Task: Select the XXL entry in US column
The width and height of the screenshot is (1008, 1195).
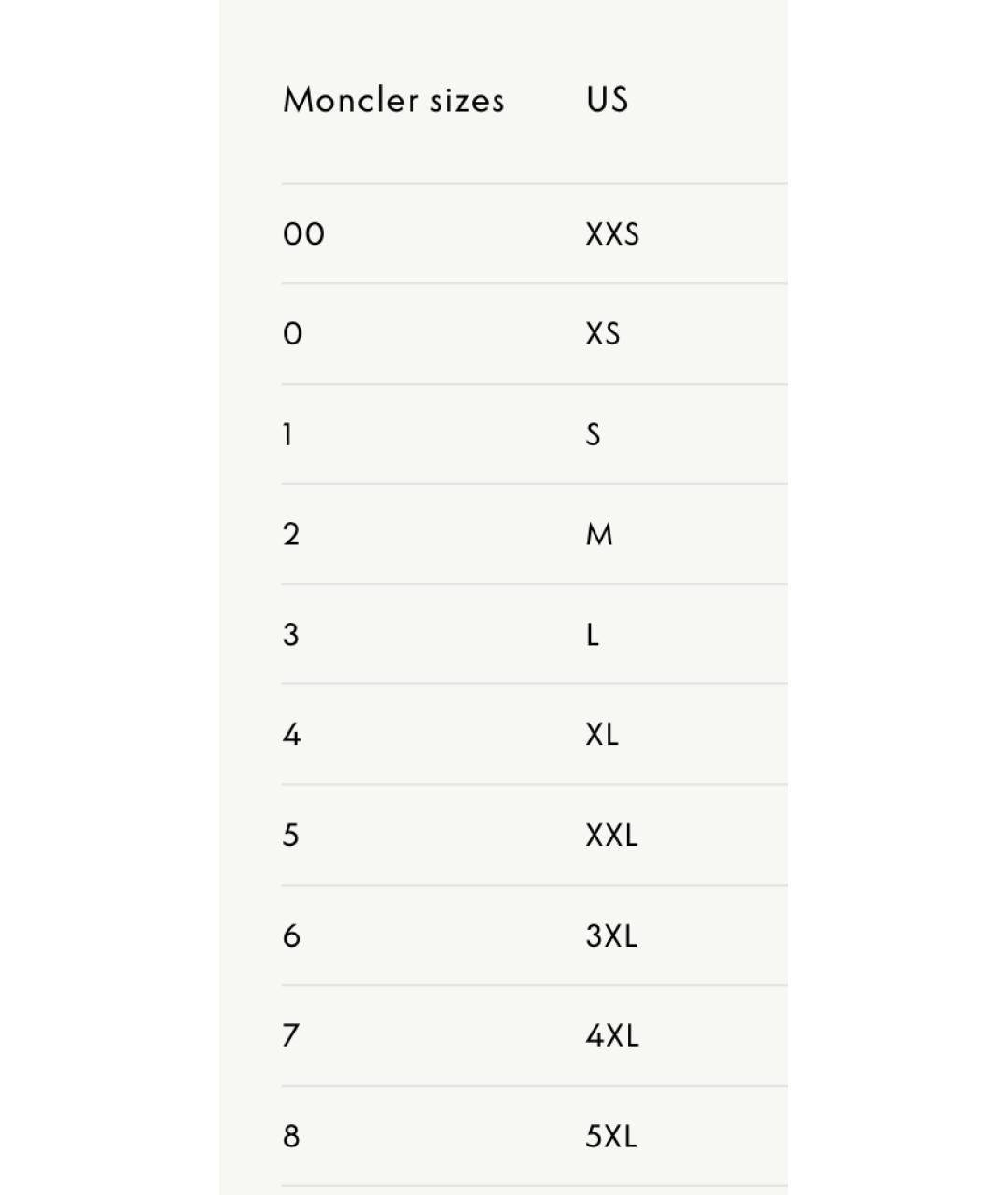Action: click(611, 835)
